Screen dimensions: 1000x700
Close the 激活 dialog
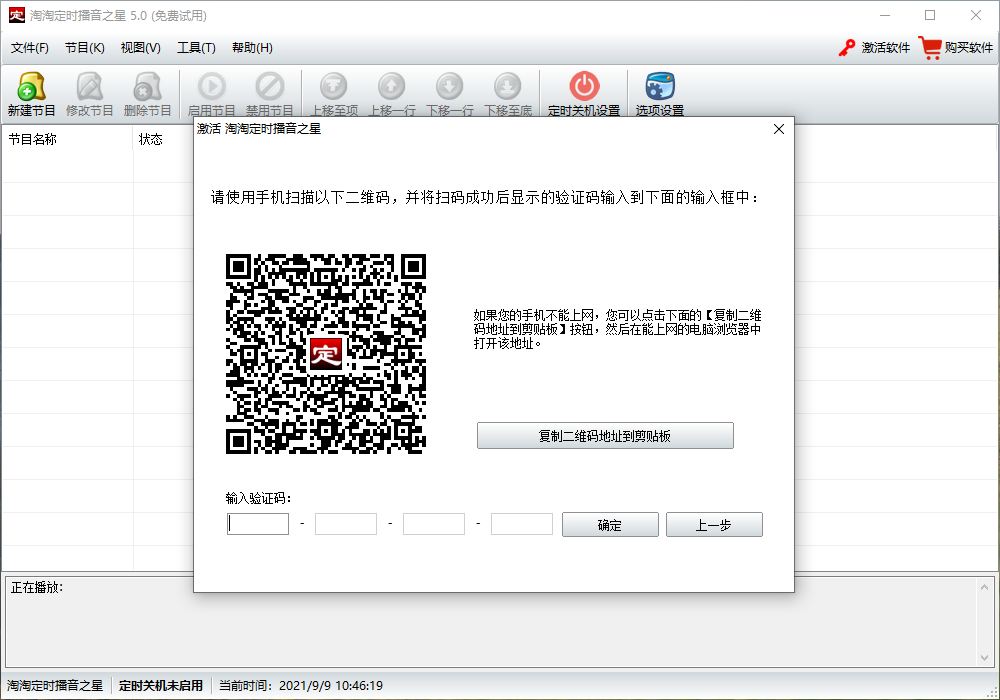[x=779, y=129]
